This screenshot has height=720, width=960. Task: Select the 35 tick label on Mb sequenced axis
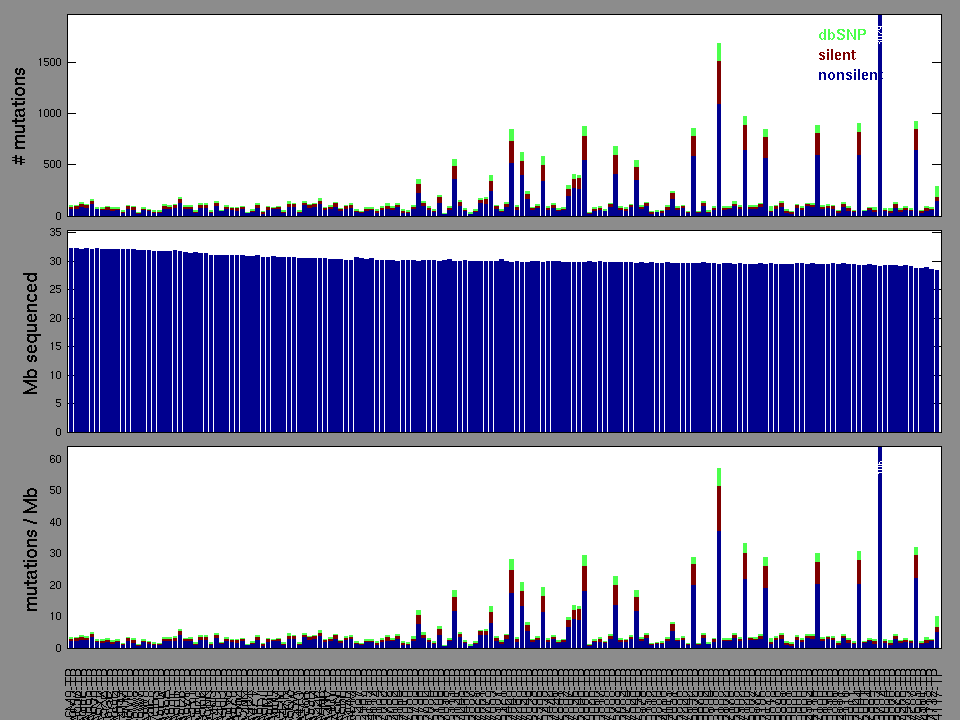point(55,233)
